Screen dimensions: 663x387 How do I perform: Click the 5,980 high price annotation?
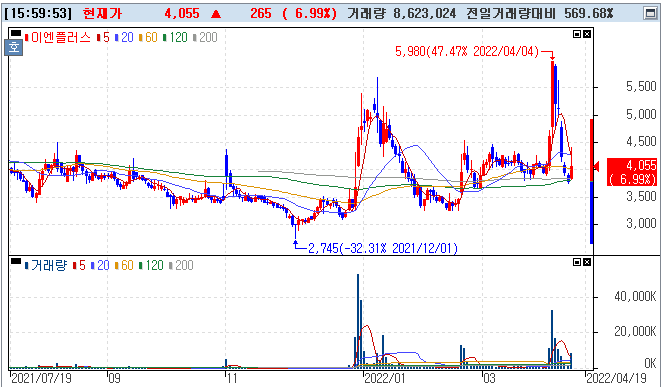tap(467, 52)
